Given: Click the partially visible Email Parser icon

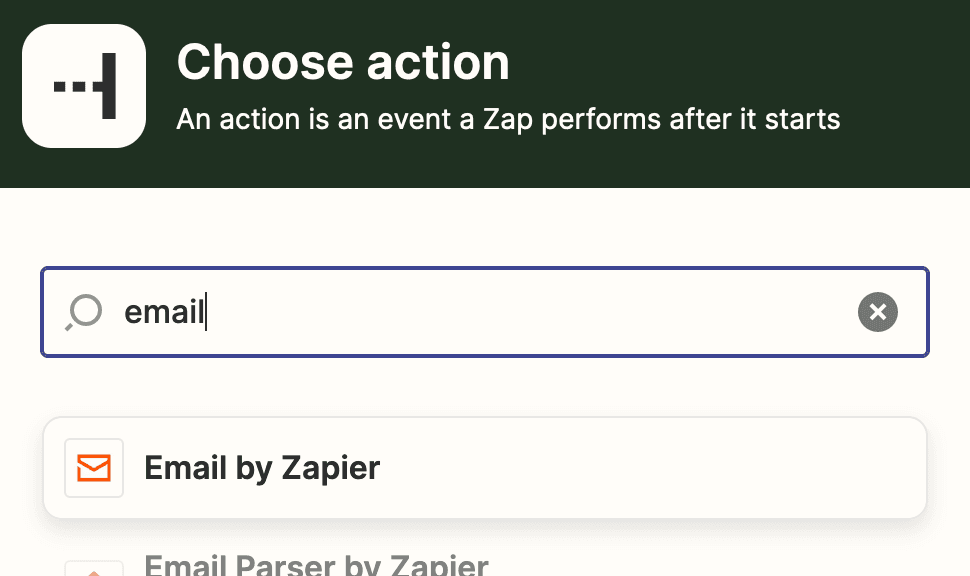Looking at the screenshot, I should pyautogui.click(x=94, y=569).
